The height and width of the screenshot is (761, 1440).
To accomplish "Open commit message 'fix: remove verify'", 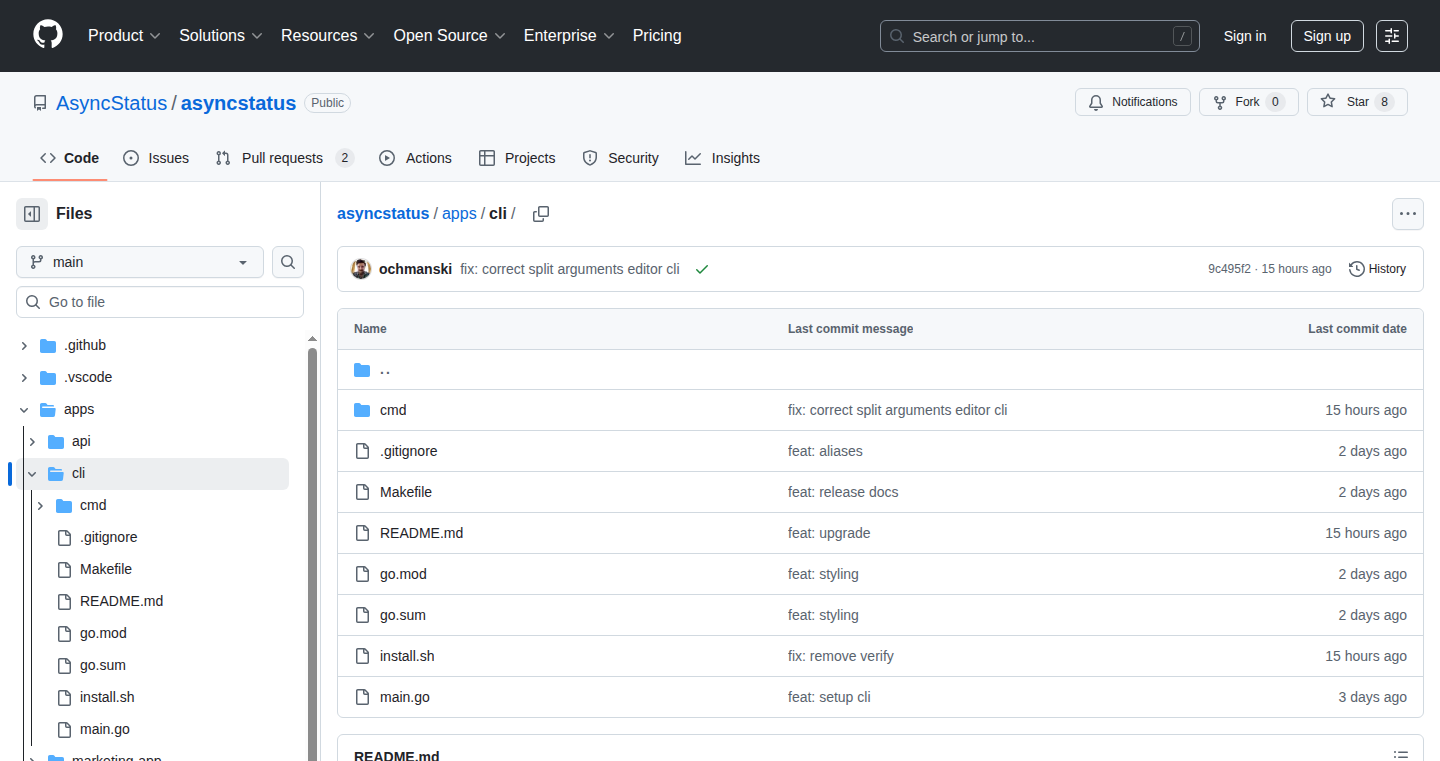I will pos(841,656).
